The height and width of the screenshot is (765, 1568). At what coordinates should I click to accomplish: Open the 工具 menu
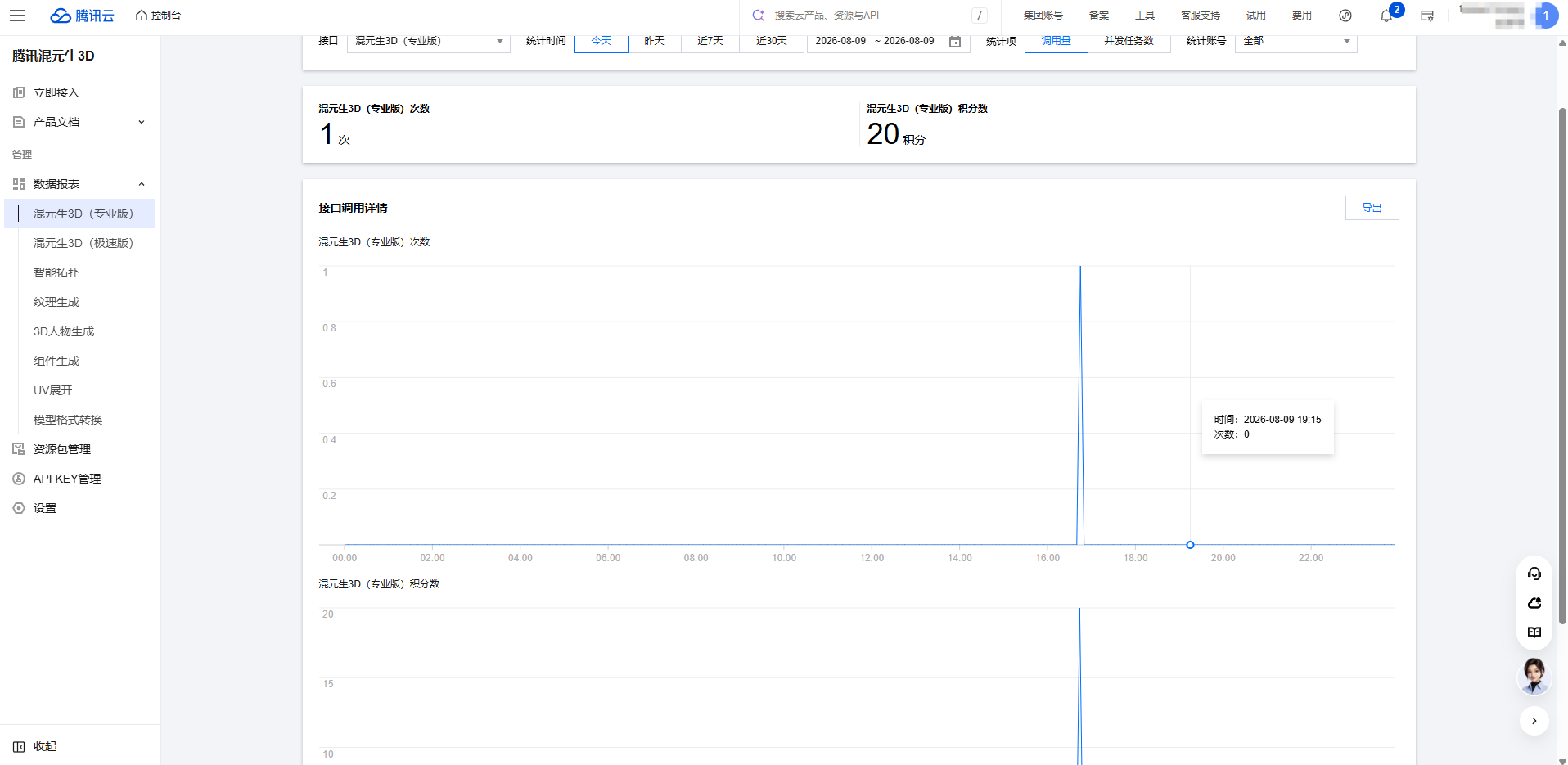tap(1145, 16)
